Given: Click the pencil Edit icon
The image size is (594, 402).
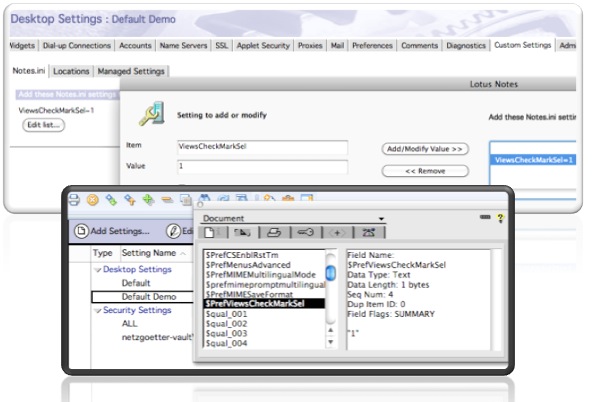Looking at the screenshot, I should pyautogui.click(x=173, y=231).
